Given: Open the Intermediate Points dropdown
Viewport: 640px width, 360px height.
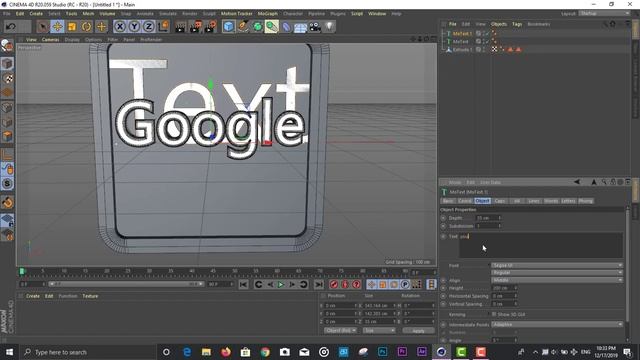Looking at the screenshot, I should (557, 324).
